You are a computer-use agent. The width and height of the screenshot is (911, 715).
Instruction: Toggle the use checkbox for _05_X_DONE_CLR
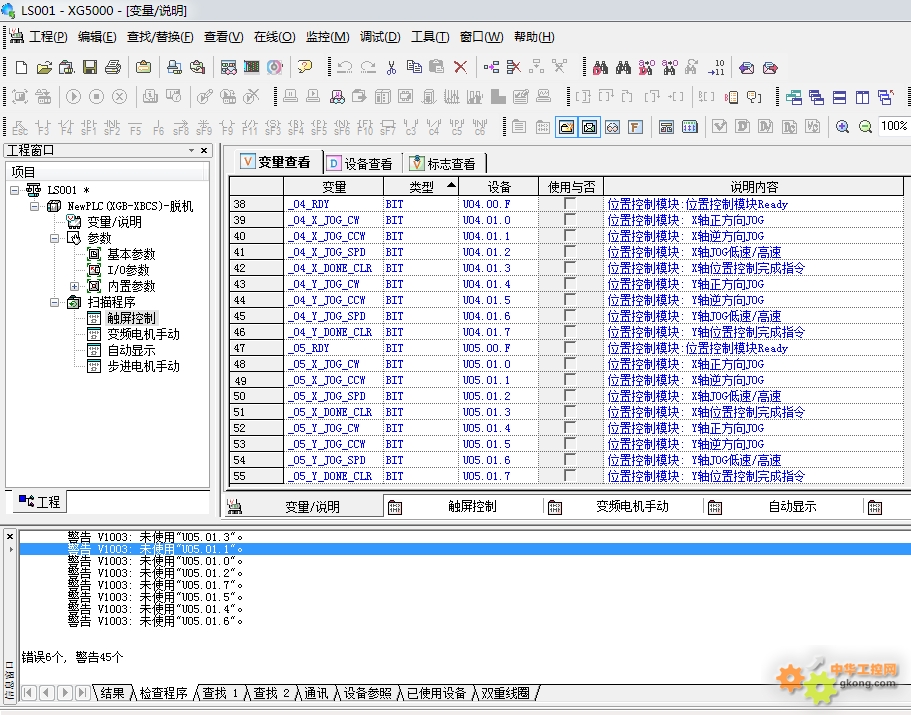(x=569, y=412)
